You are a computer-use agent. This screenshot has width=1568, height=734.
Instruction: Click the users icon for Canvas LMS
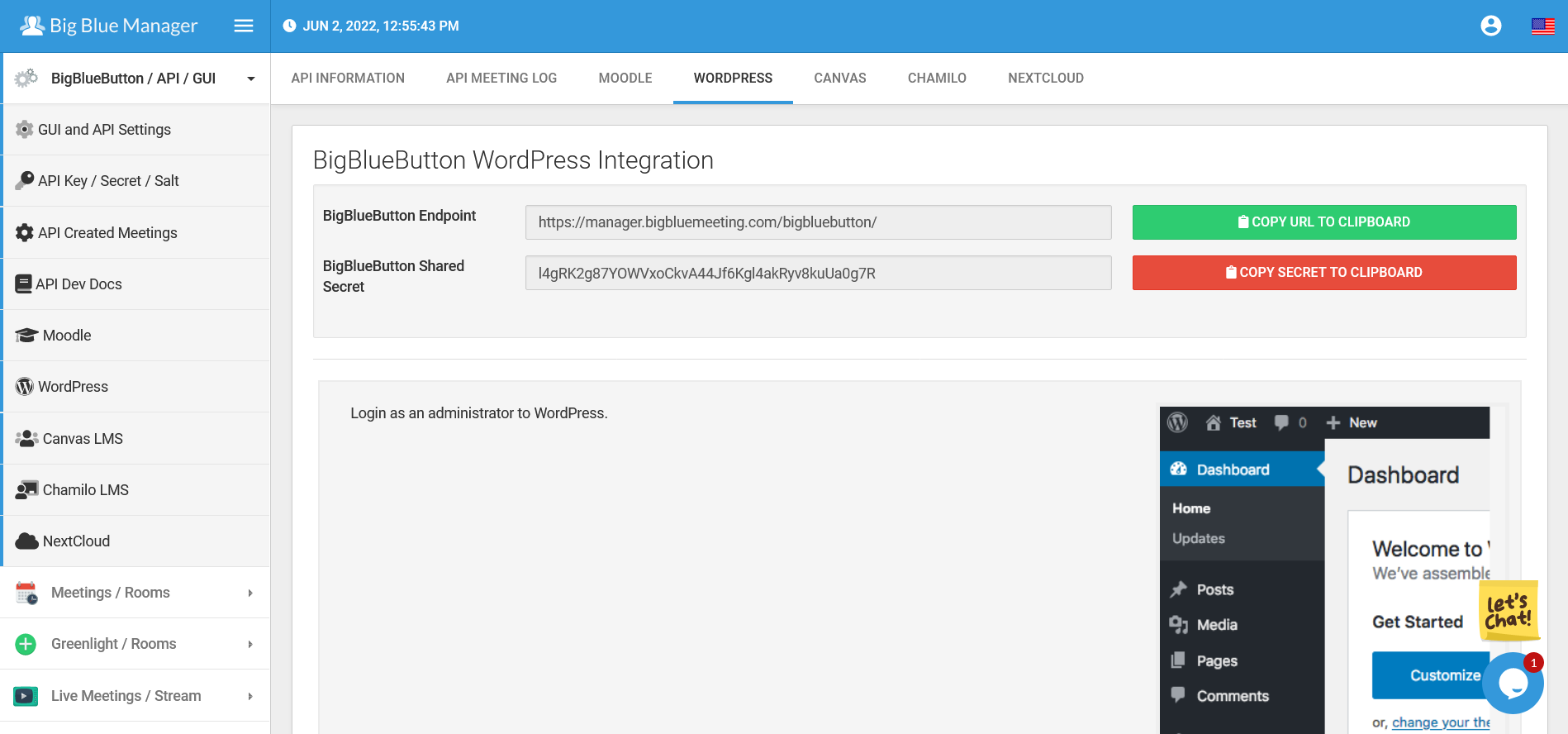pos(26,438)
